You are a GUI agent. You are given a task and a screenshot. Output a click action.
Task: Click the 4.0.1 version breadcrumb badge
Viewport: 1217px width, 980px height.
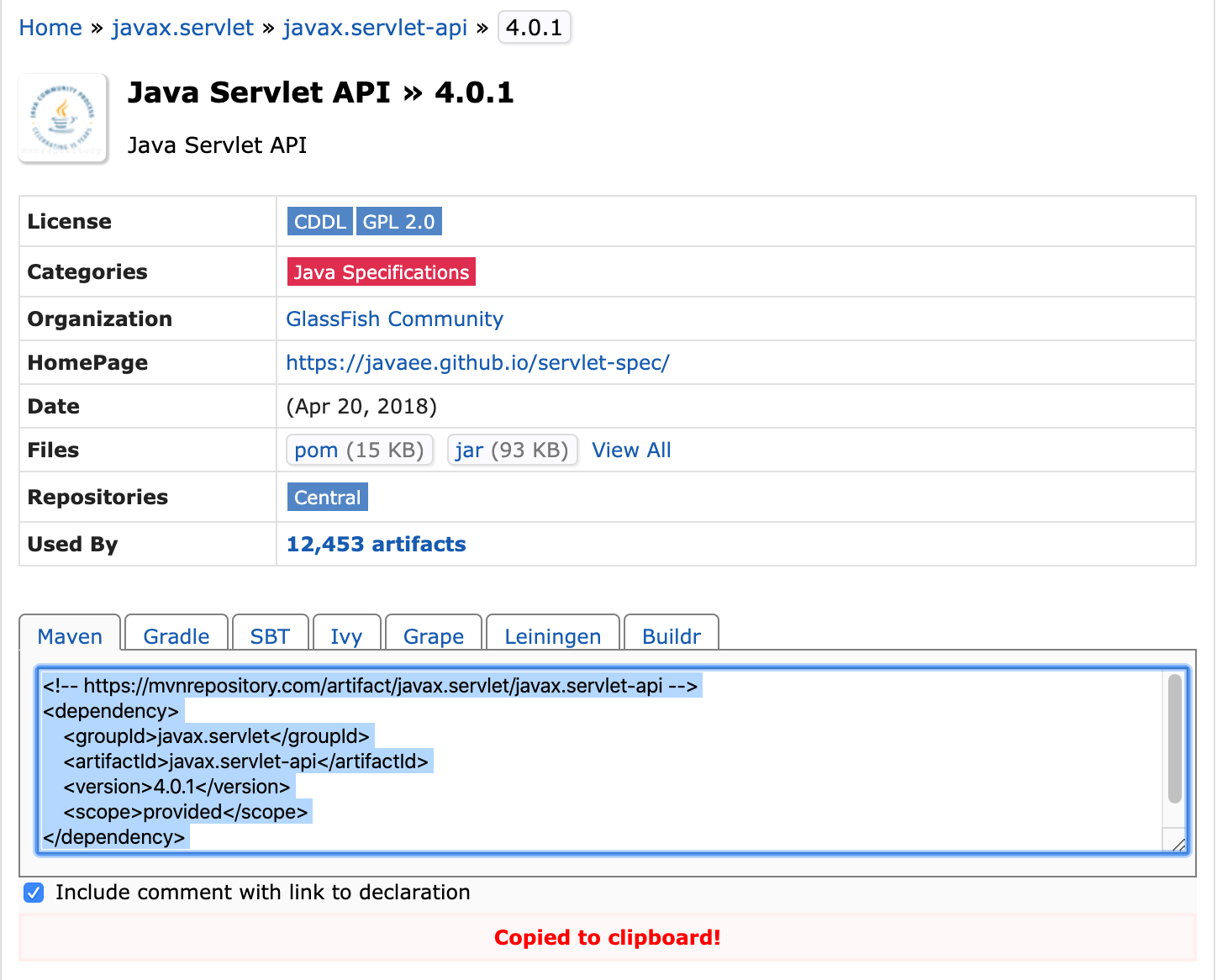(x=535, y=28)
